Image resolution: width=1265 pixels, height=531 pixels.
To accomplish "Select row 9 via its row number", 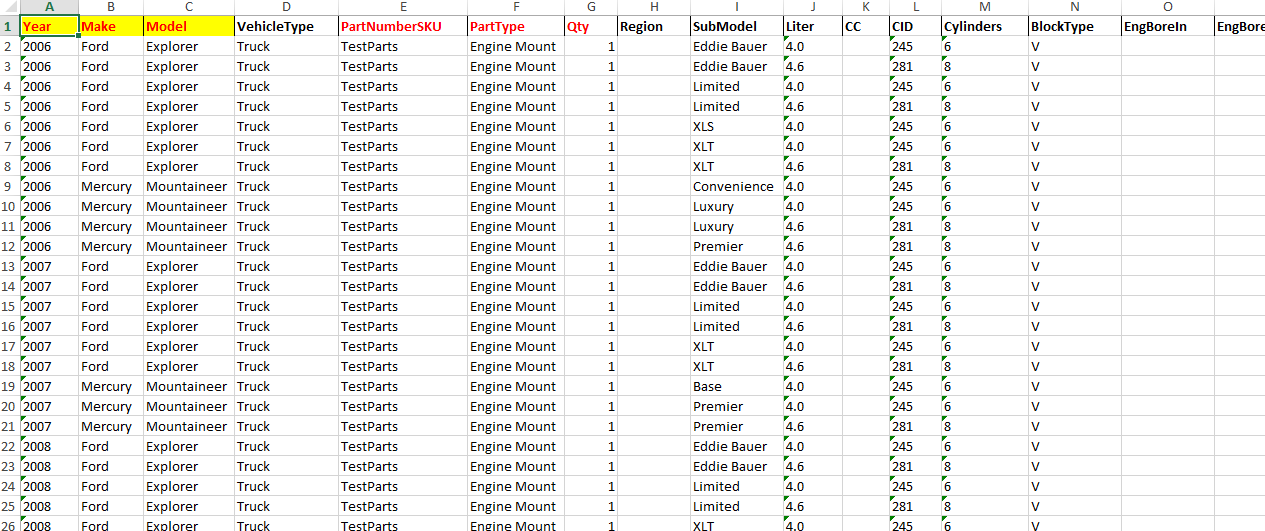I will (9, 186).
